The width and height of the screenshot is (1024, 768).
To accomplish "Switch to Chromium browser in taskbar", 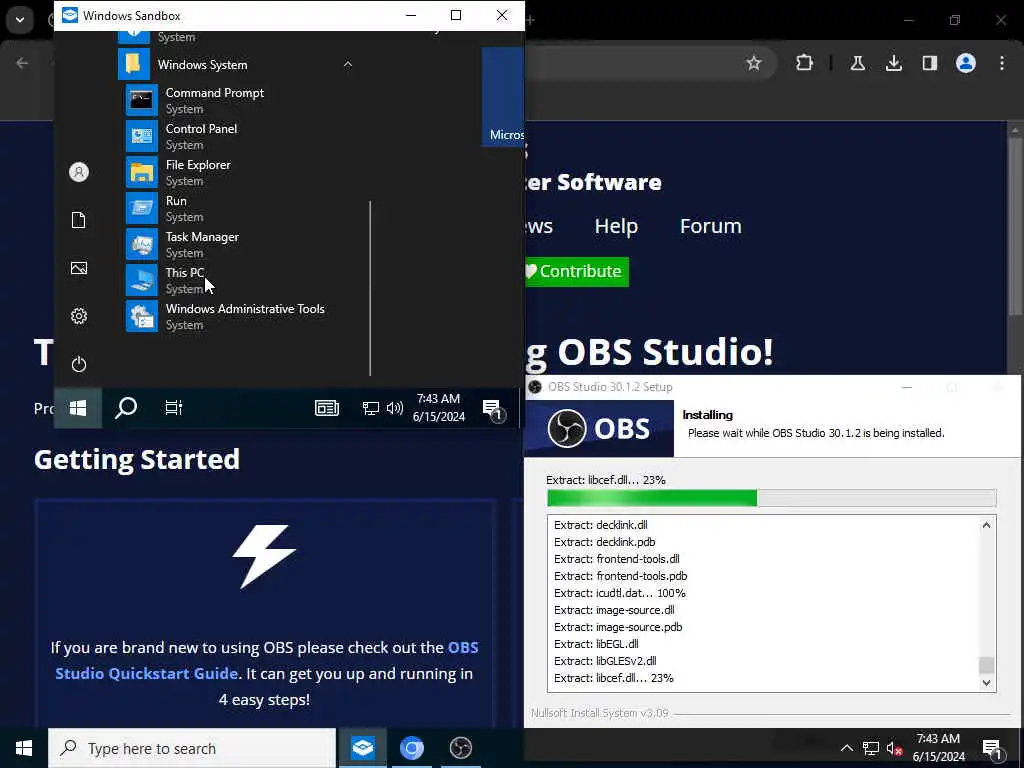I will [411, 748].
